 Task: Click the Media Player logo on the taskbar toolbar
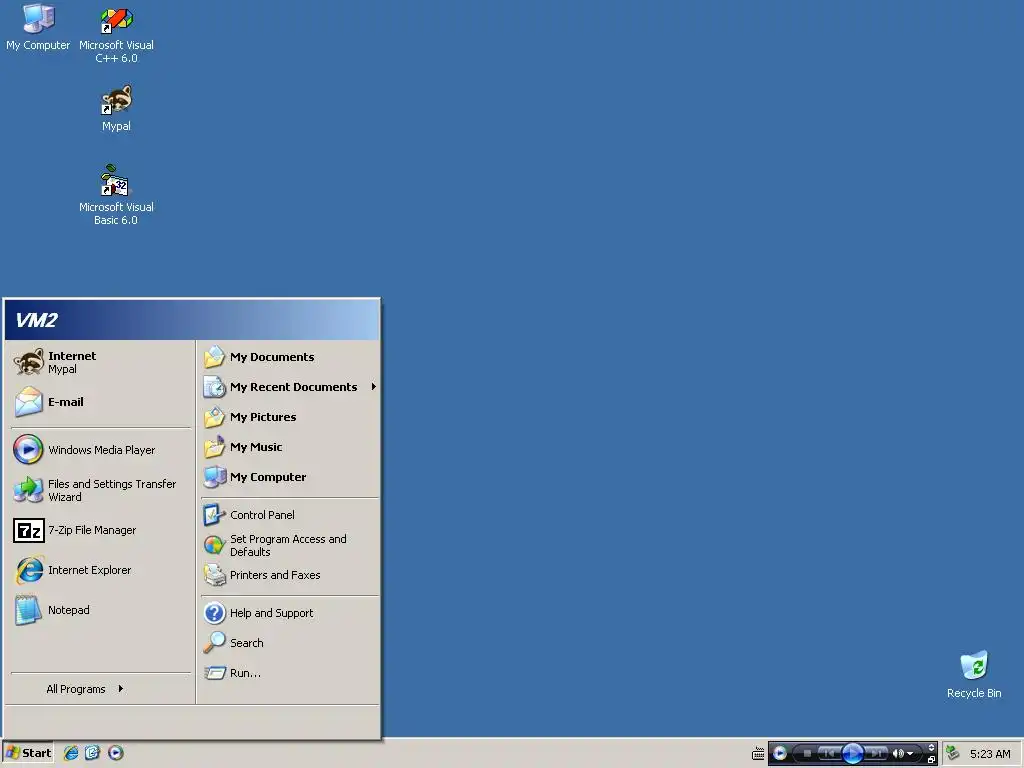point(780,754)
